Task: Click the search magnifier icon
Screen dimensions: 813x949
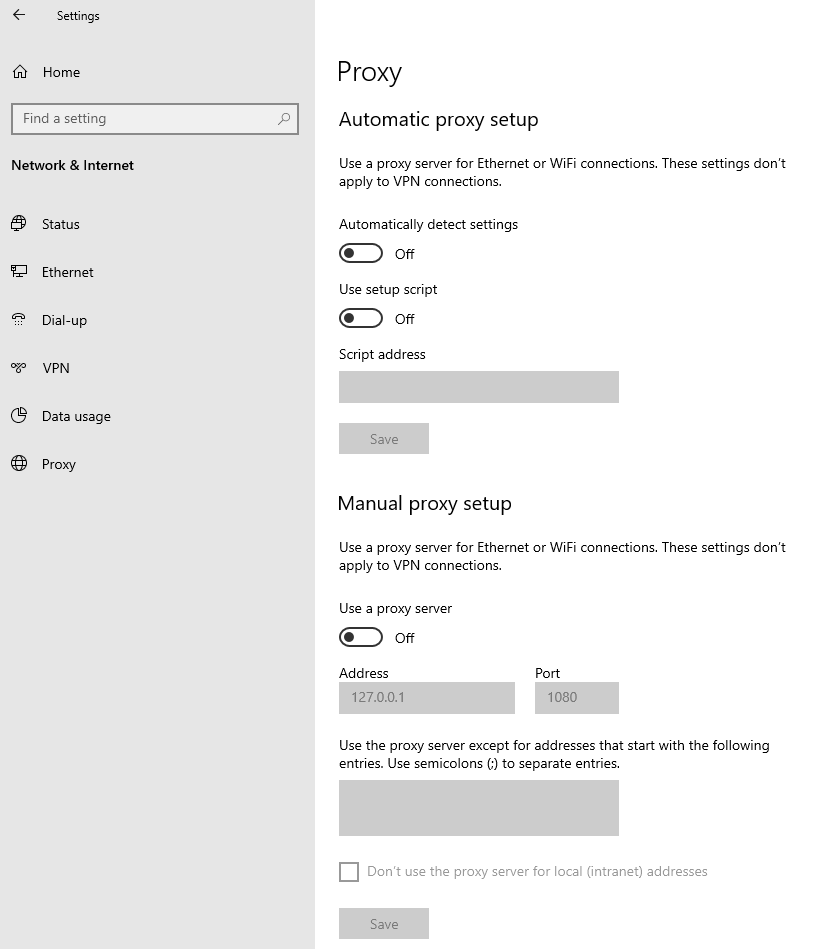Action: tap(284, 119)
